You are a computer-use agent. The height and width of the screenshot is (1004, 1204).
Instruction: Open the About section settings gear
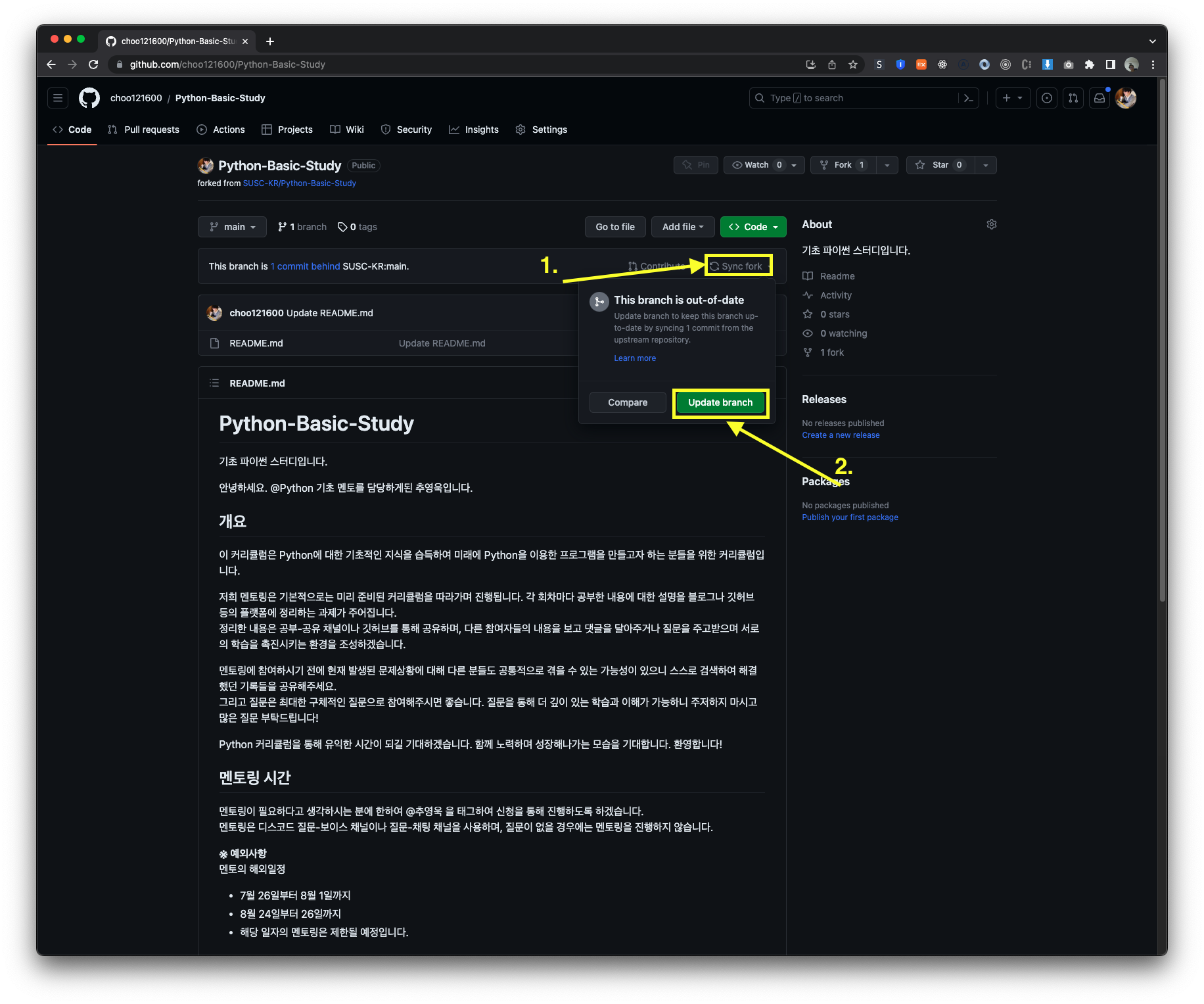pyautogui.click(x=991, y=224)
